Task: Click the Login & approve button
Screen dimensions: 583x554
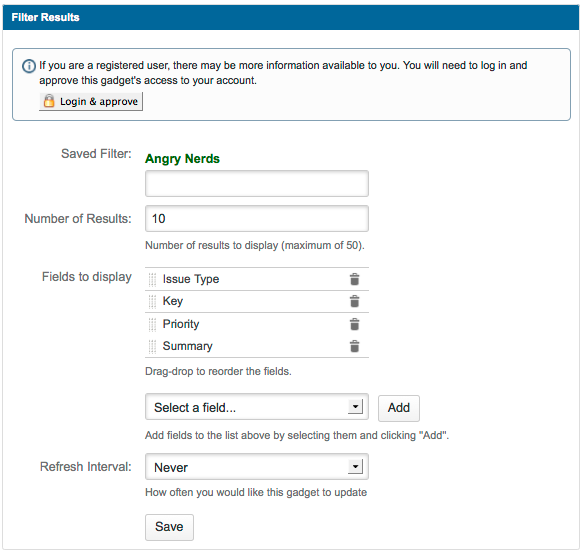Action: (91, 102)
